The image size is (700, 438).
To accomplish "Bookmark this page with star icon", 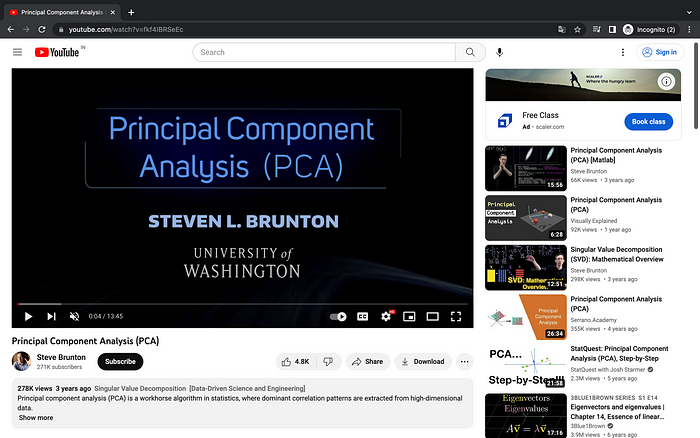I will click(x=577, y=29).
